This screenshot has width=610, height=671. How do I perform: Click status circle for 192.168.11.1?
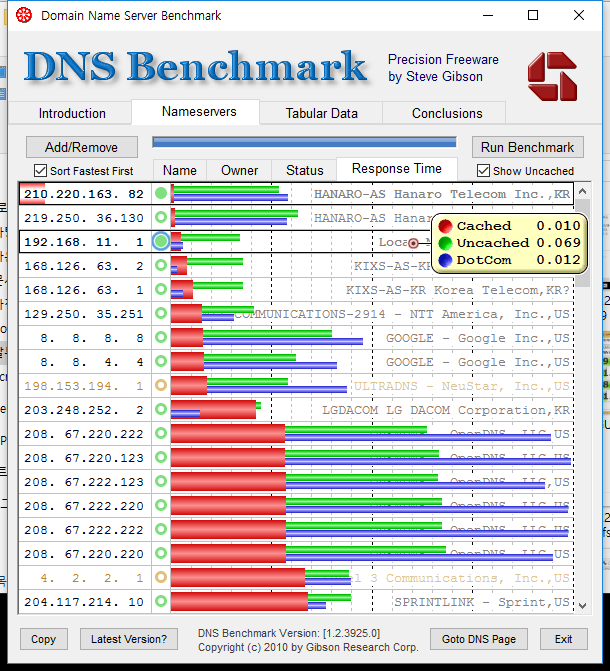pos(161,241)
